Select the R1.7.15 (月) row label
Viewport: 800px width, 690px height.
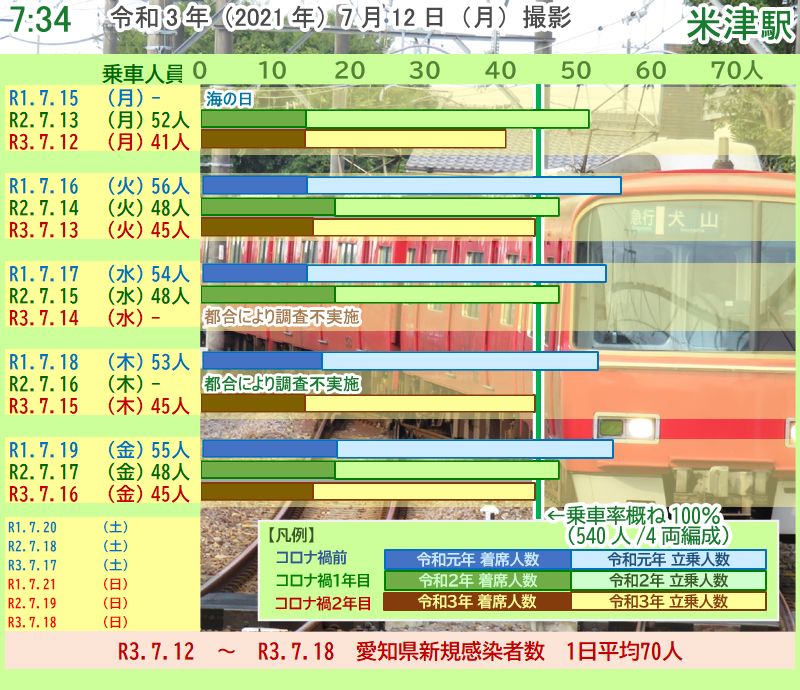point(85,98)
